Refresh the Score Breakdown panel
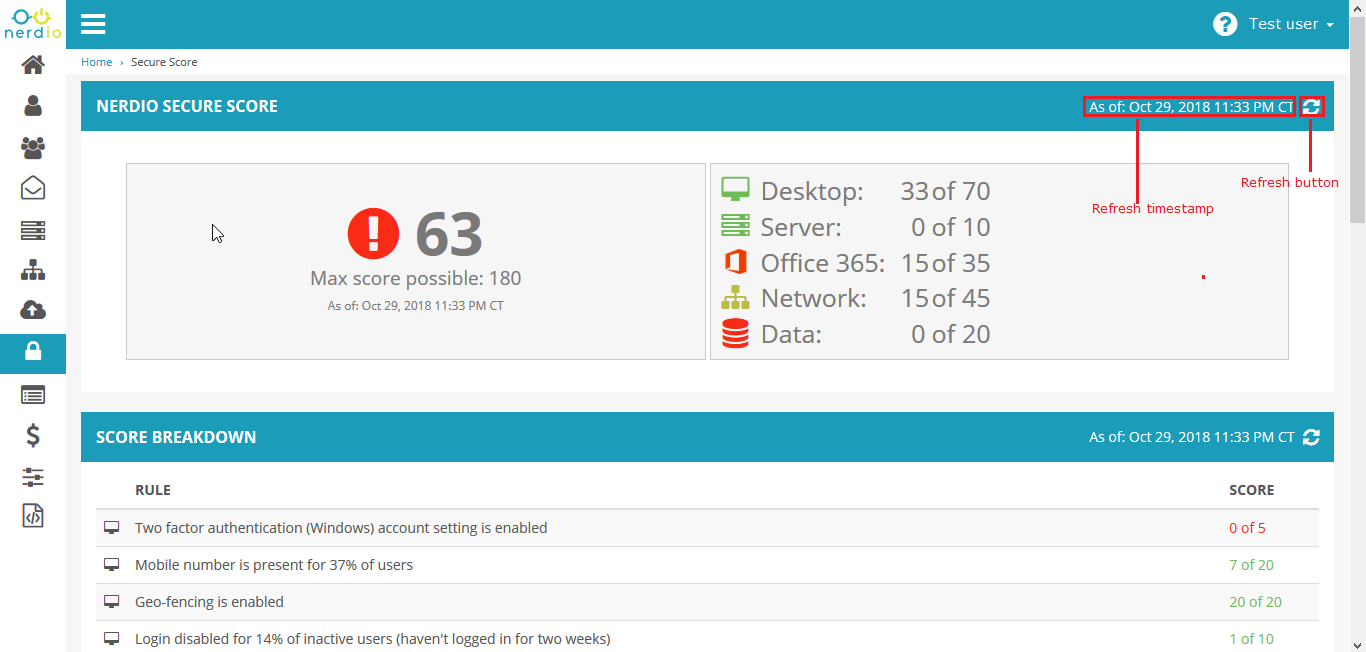This screenshot has width=1366, height=652. click(x=1311, y=437)
